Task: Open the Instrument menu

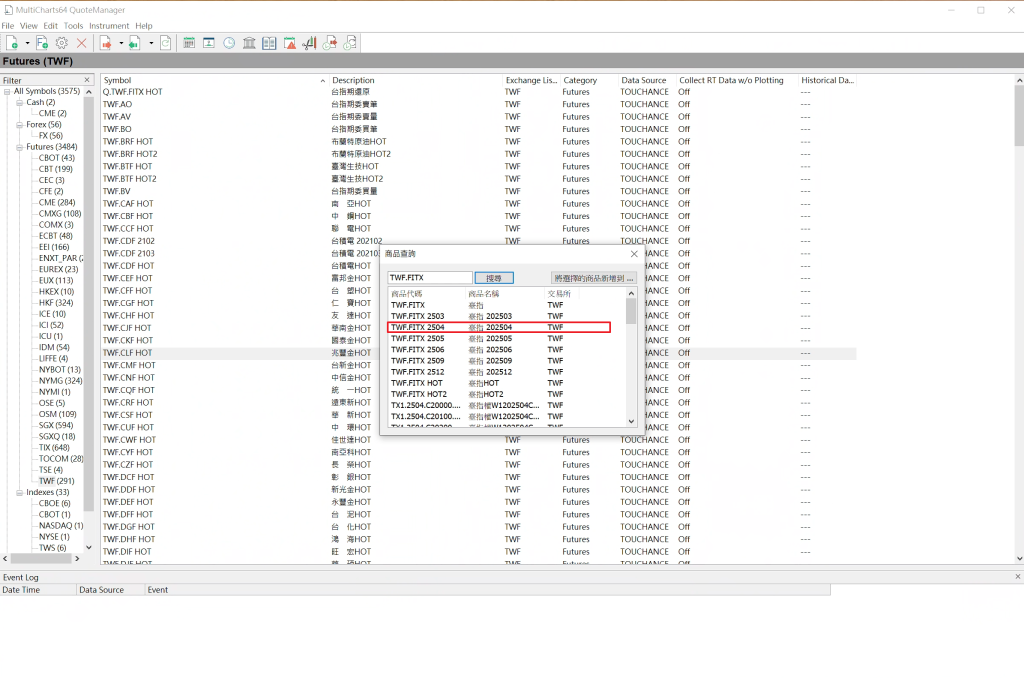Action: (x=108, y=25)
